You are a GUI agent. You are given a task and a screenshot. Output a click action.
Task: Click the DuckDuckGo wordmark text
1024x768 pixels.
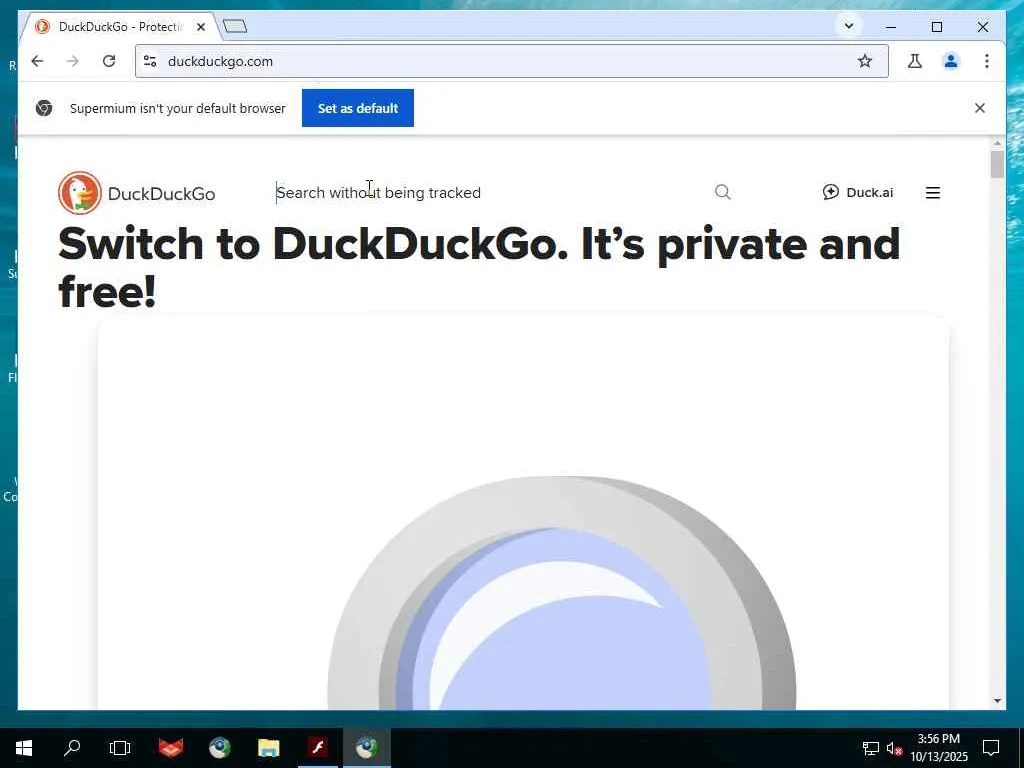(161, 194)
